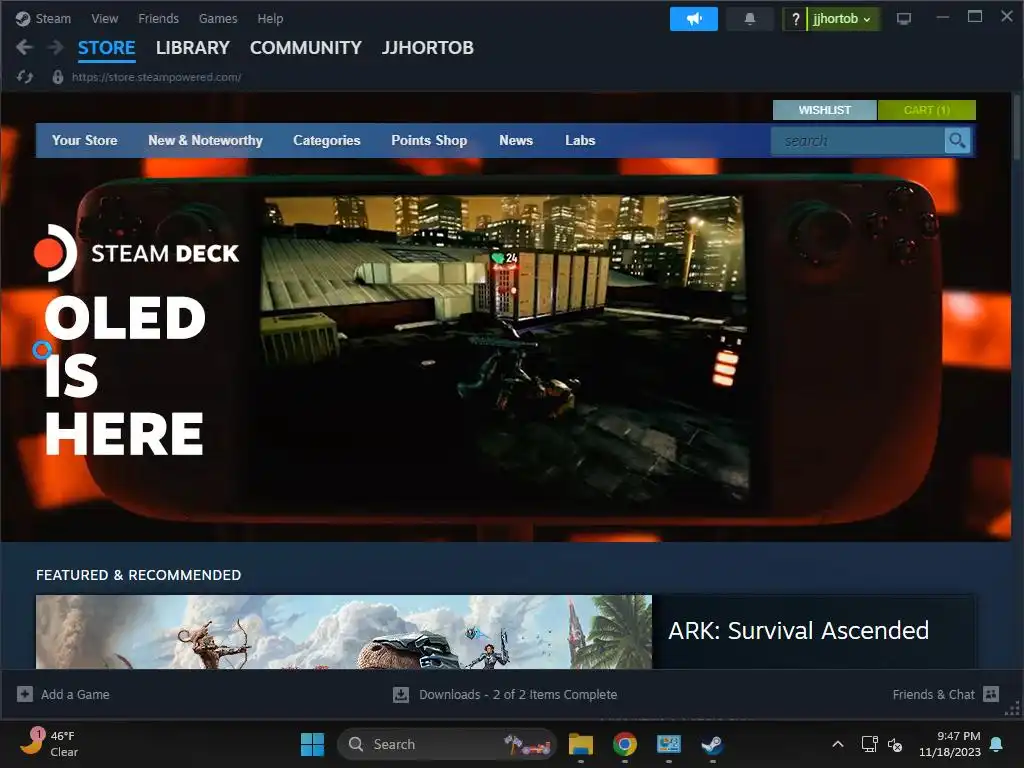Go forward with the forward arrow

click(56, 48)
